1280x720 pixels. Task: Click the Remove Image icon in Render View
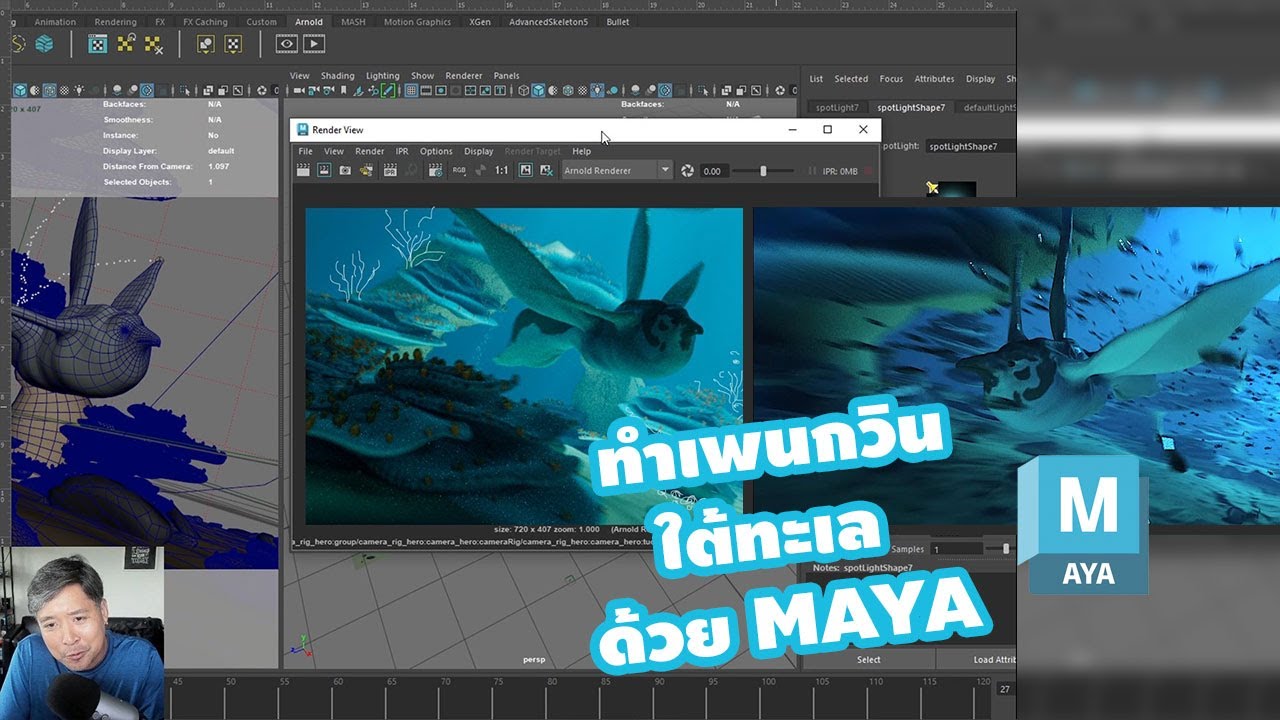(x=546, y=170)
